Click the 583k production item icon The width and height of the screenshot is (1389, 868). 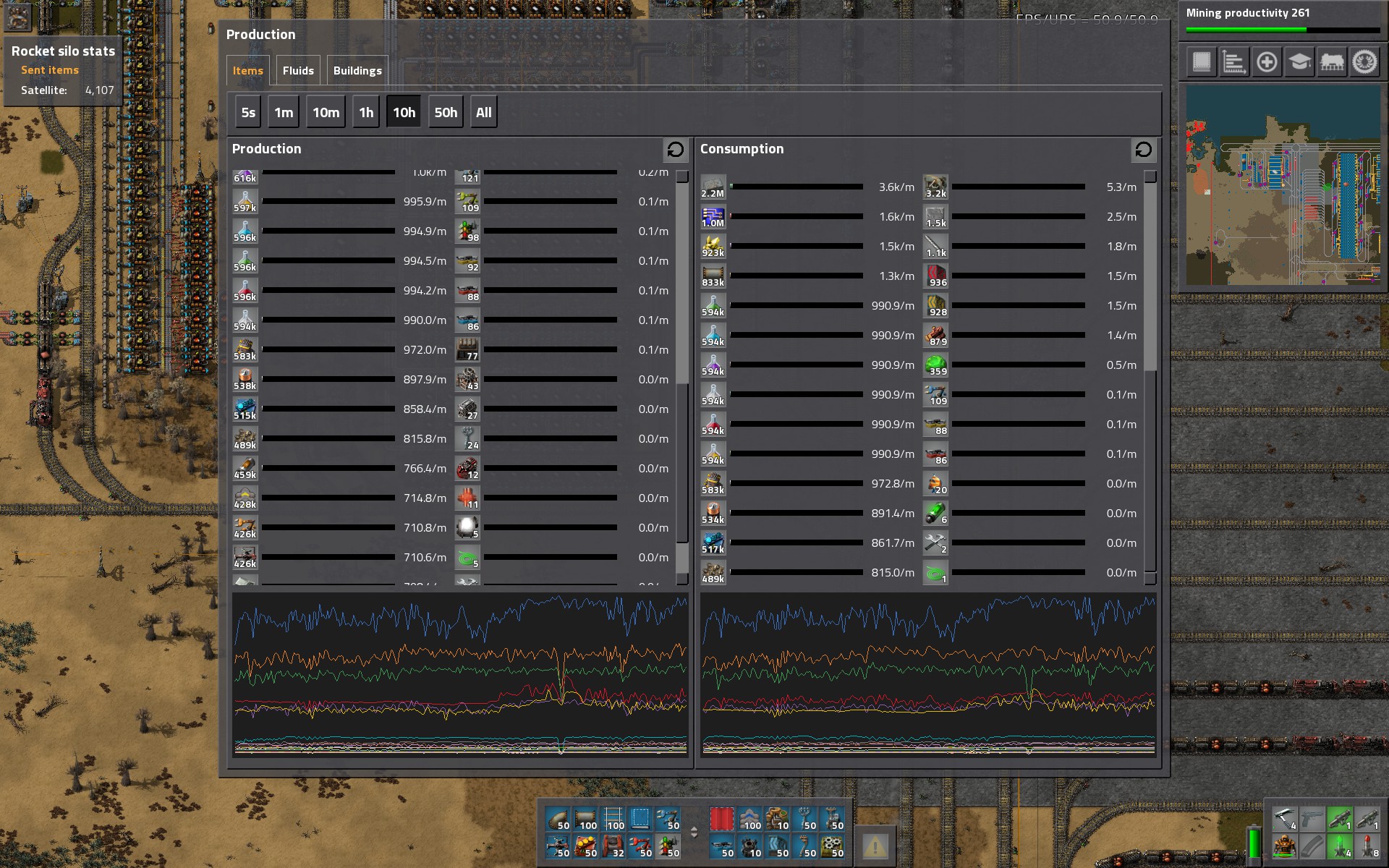245,349
